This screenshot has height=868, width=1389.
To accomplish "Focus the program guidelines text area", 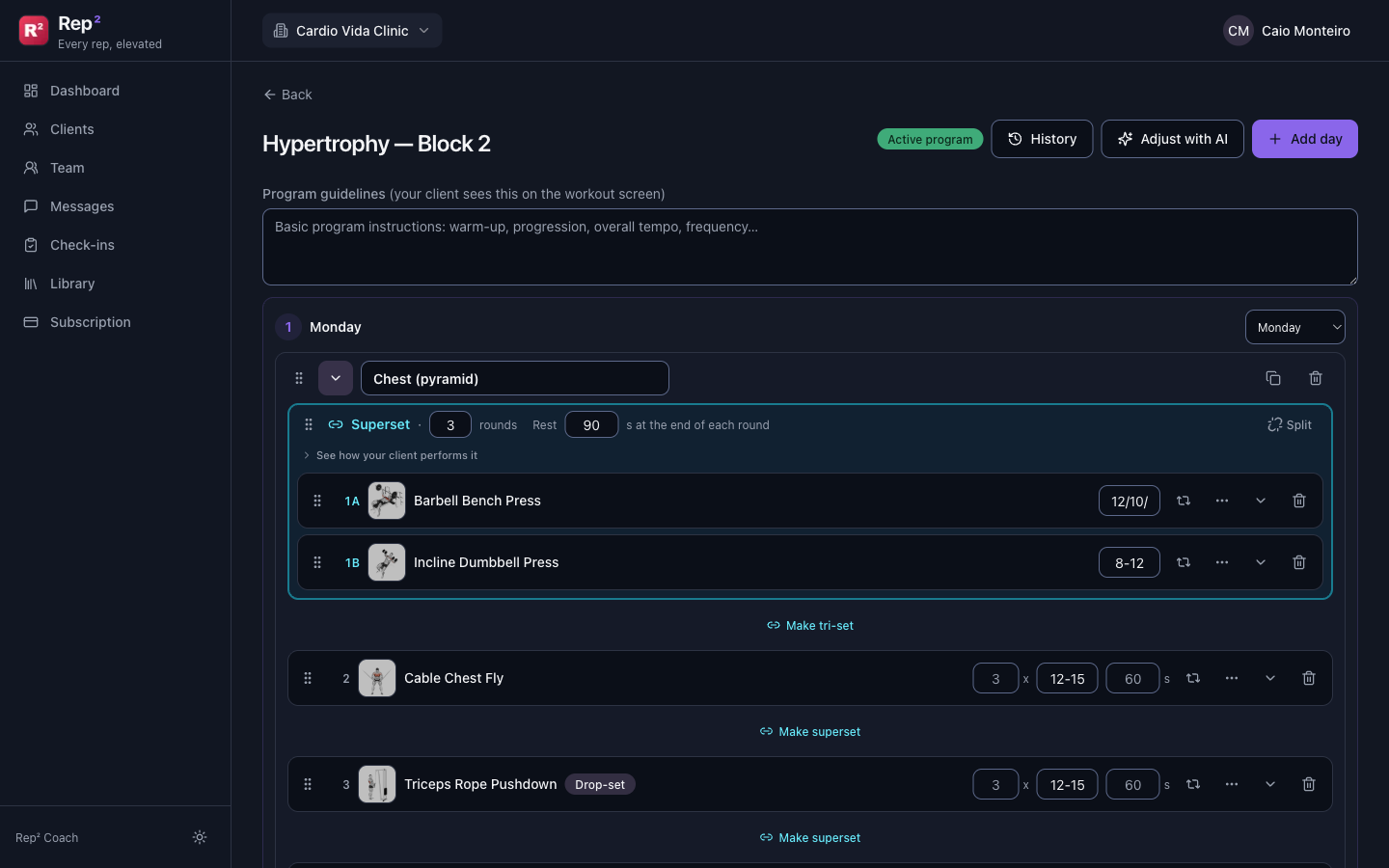I will click(x=810, y=247).
